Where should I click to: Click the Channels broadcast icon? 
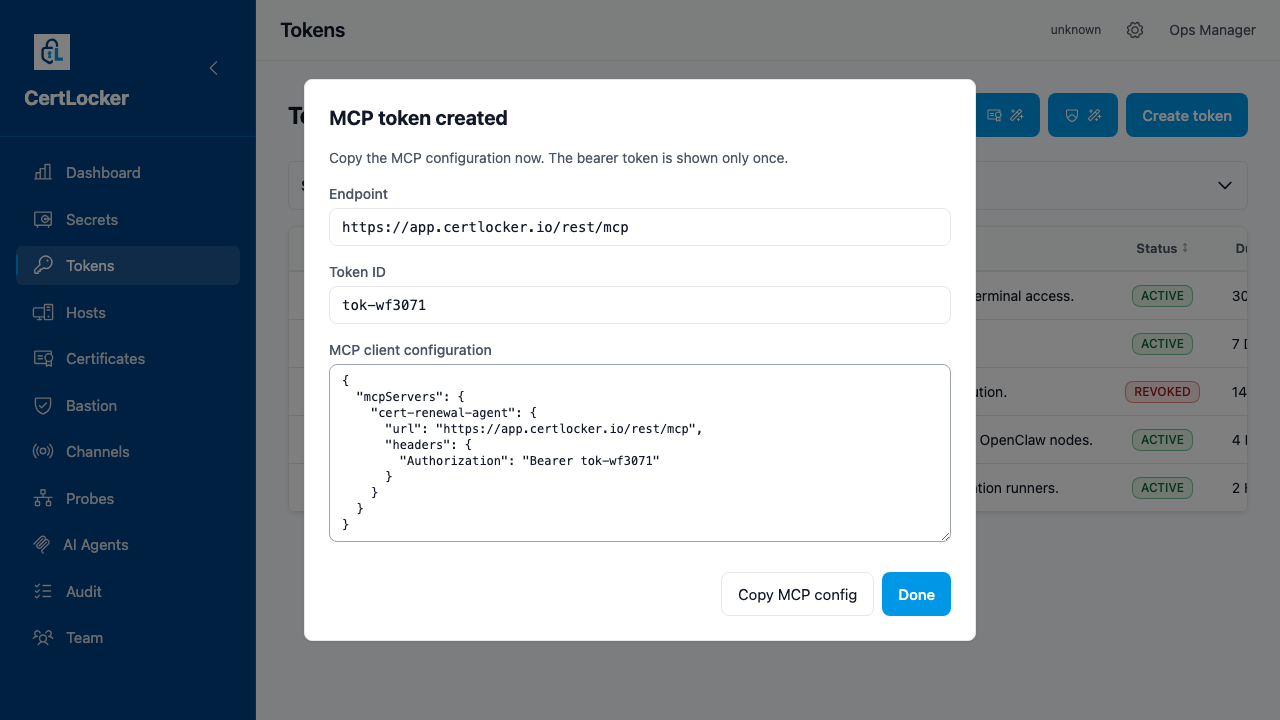(x=43, y=451)
